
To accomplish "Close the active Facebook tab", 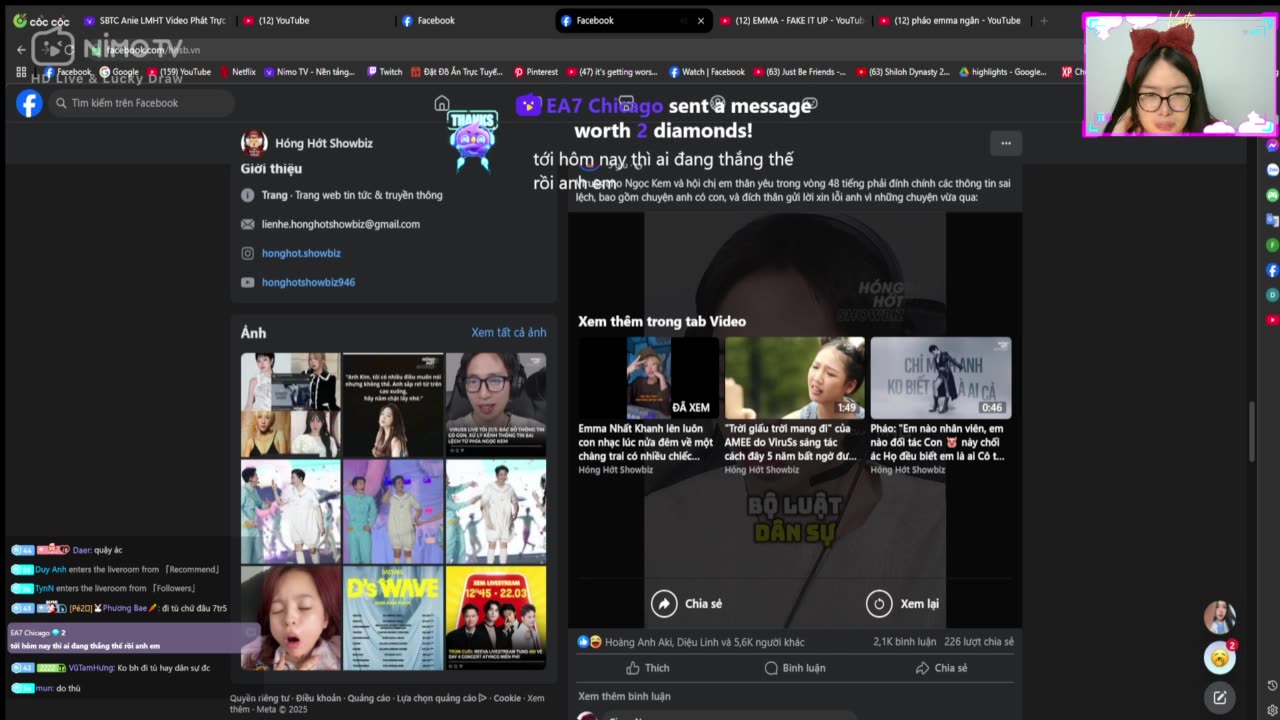I will pos(700,20).
